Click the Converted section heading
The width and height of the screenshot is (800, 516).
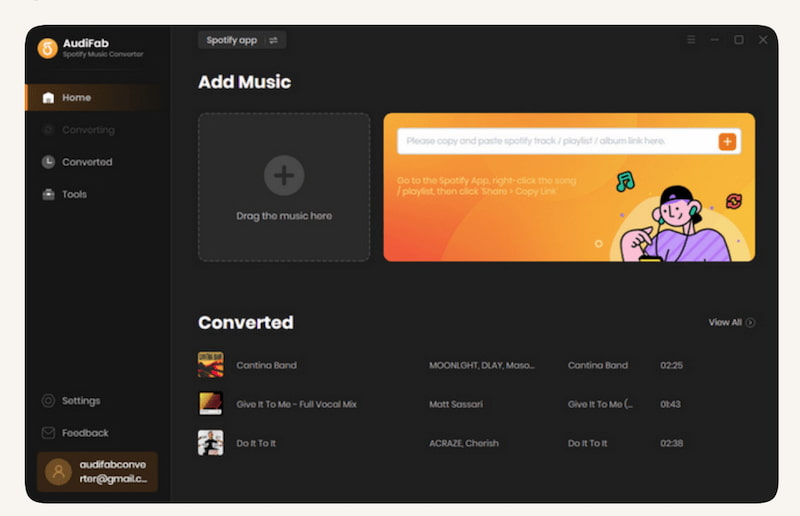point(246,323)
